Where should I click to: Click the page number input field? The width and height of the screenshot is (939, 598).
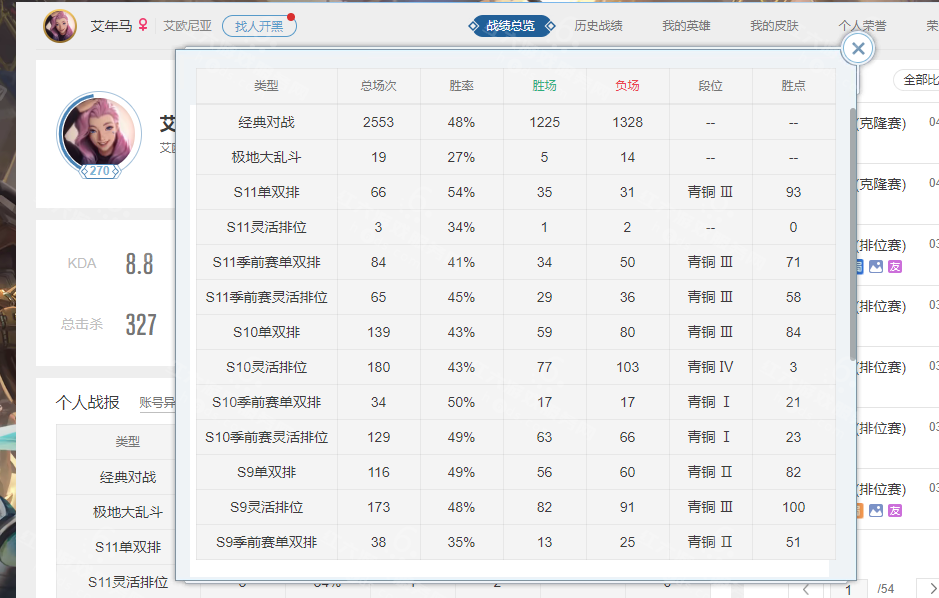[x=848, y=589]
